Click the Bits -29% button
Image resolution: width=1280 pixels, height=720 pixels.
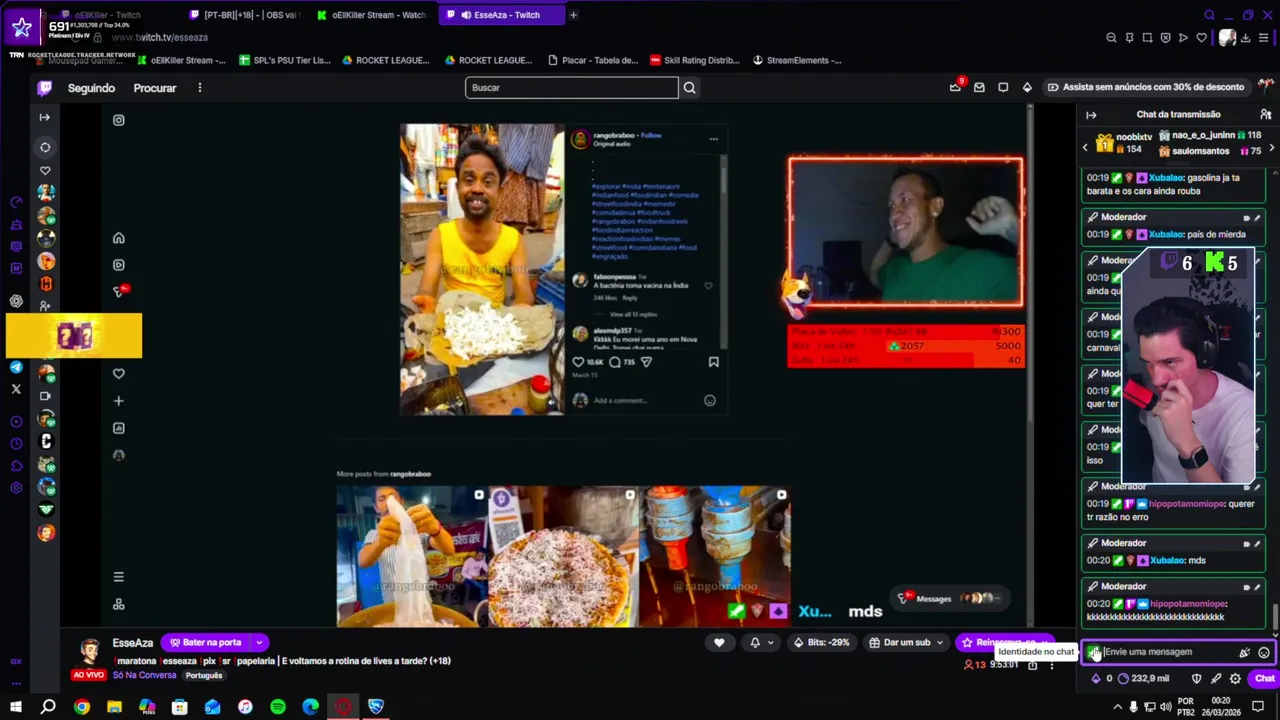click(x=822, y=642)
